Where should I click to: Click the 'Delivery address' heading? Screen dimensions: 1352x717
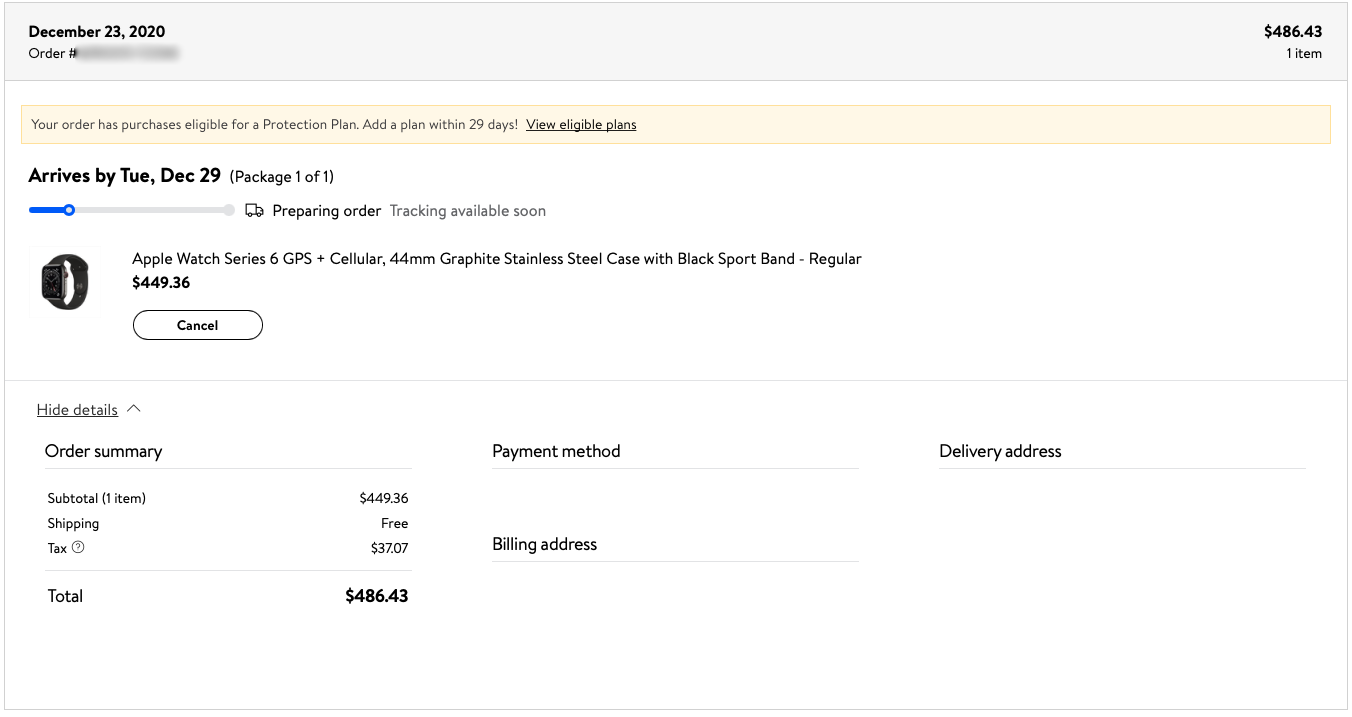click(1000, 451)
